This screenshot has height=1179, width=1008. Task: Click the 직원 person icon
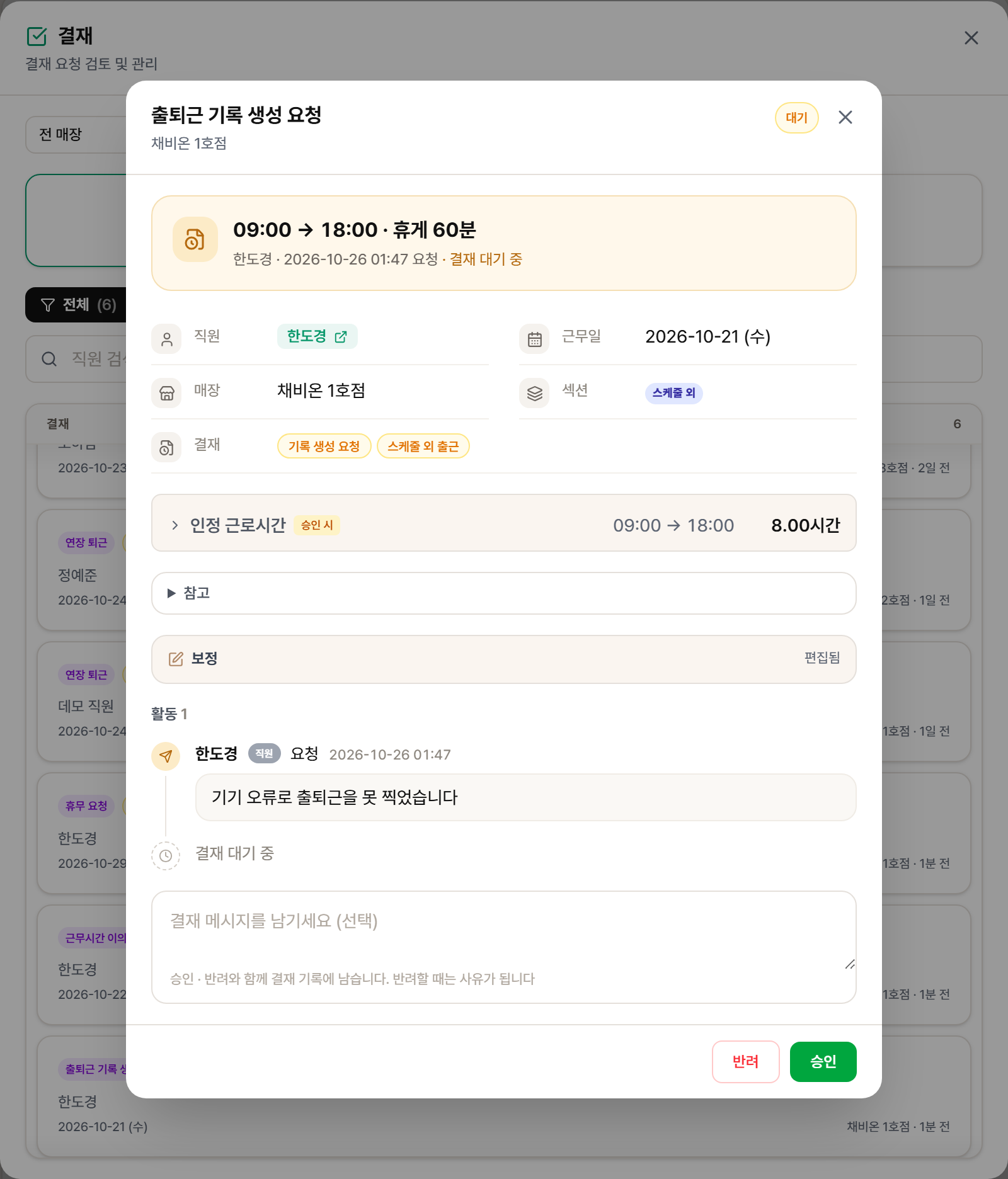pyautogui.click(x=166, y=339)
